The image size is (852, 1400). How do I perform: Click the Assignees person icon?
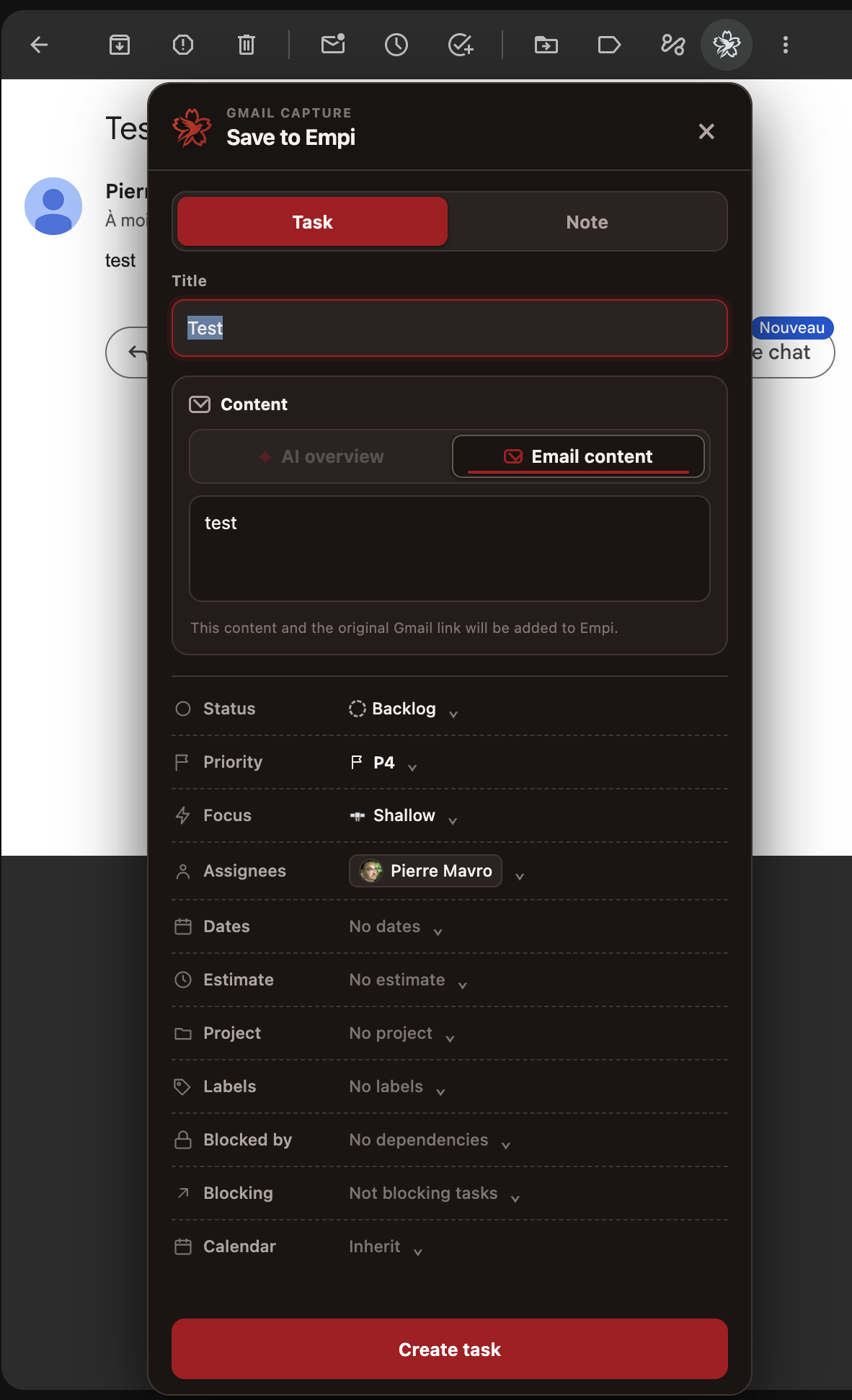pos(183,872)
